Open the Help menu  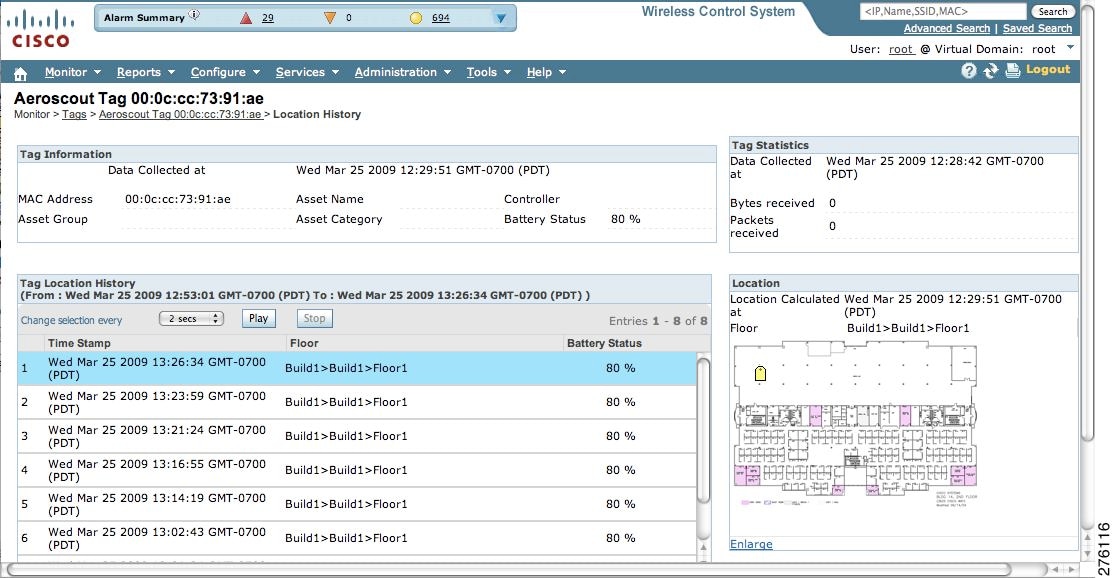pos(546,72)
